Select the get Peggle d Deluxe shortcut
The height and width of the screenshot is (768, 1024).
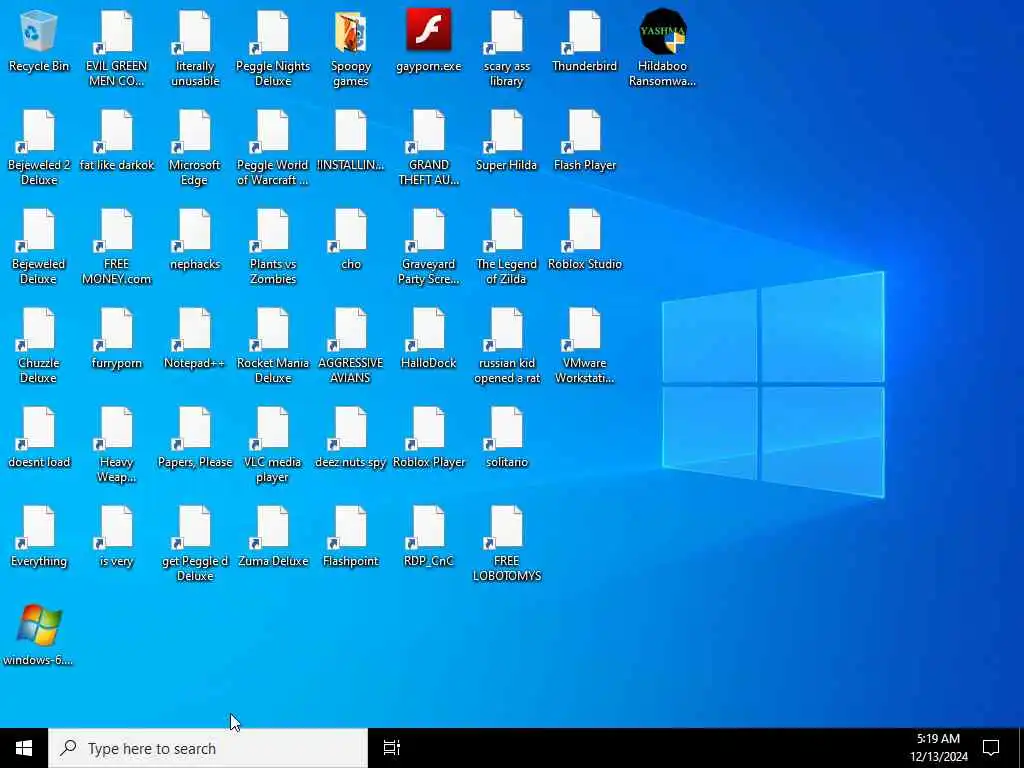[195, 544]
